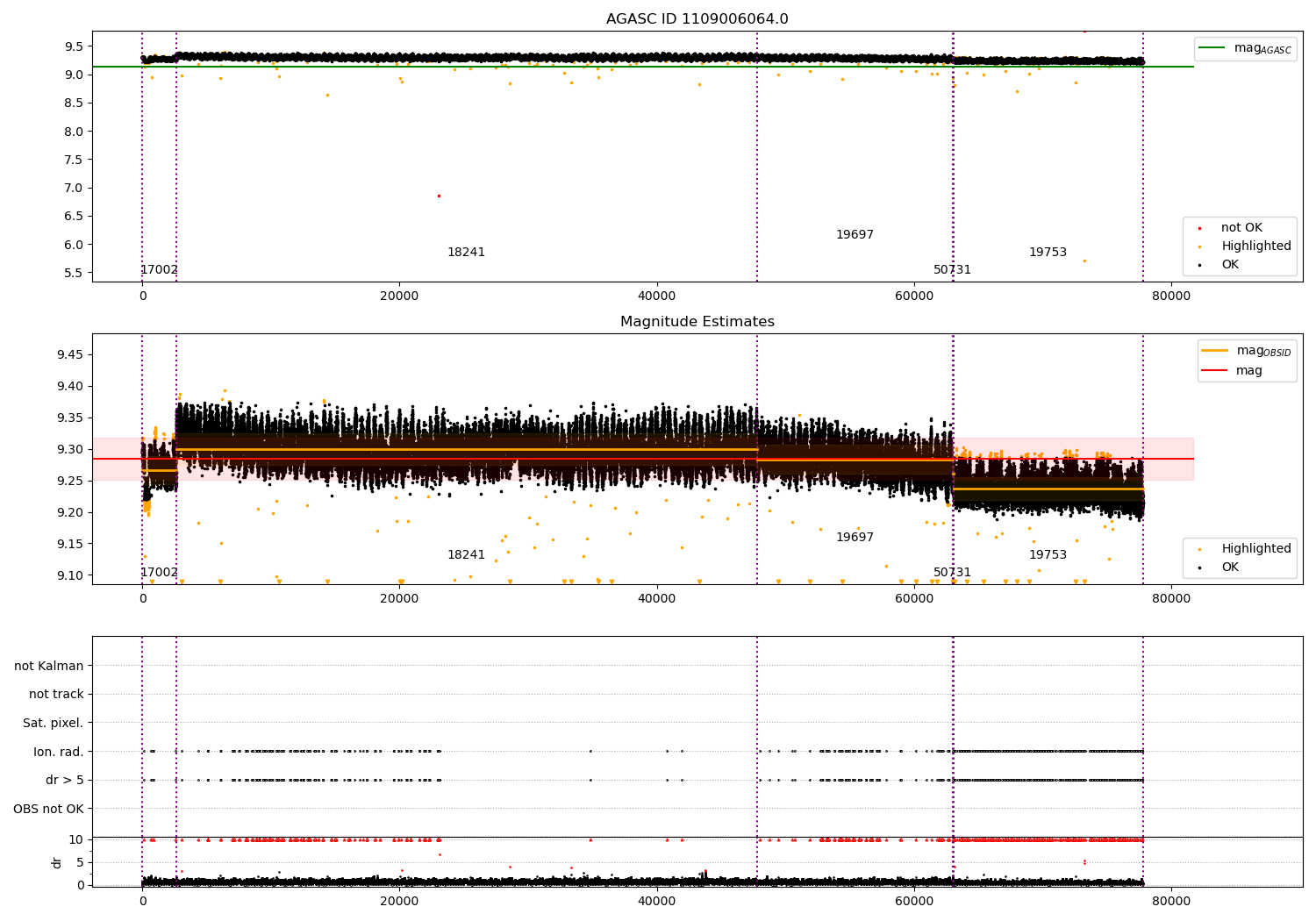1316x921 pixels.
Task: Click the 'Magnitude Estimates' plot title
Action: (x=697, y=322)
